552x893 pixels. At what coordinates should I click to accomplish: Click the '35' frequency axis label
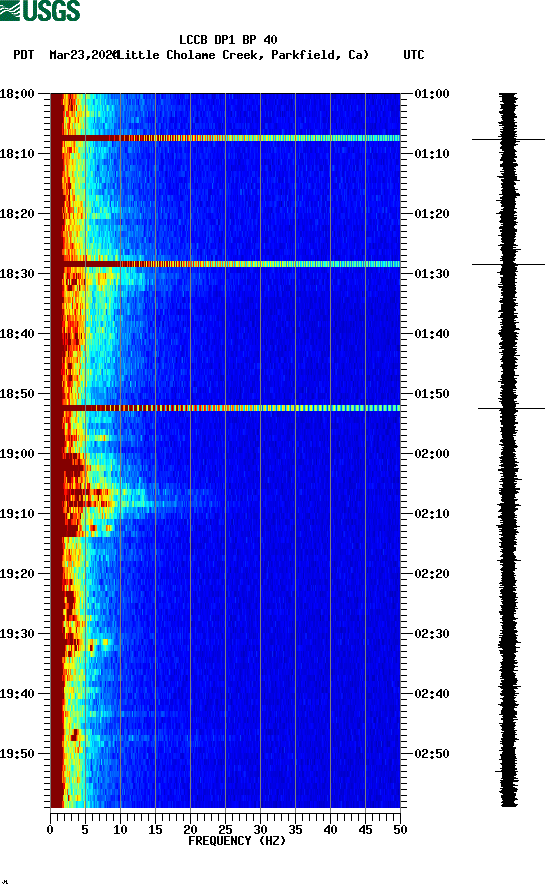point(295,830)
